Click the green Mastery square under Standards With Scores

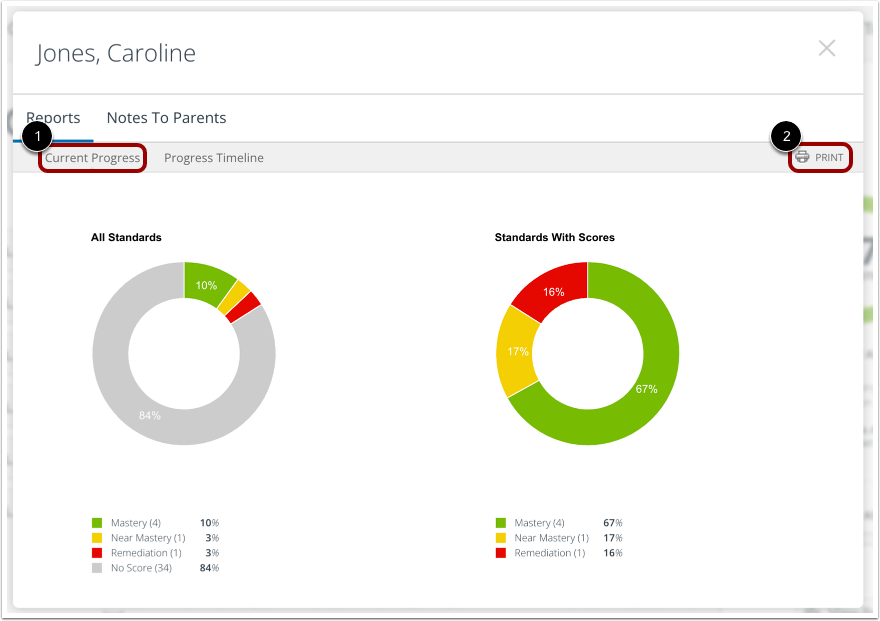tap(500, 522)
